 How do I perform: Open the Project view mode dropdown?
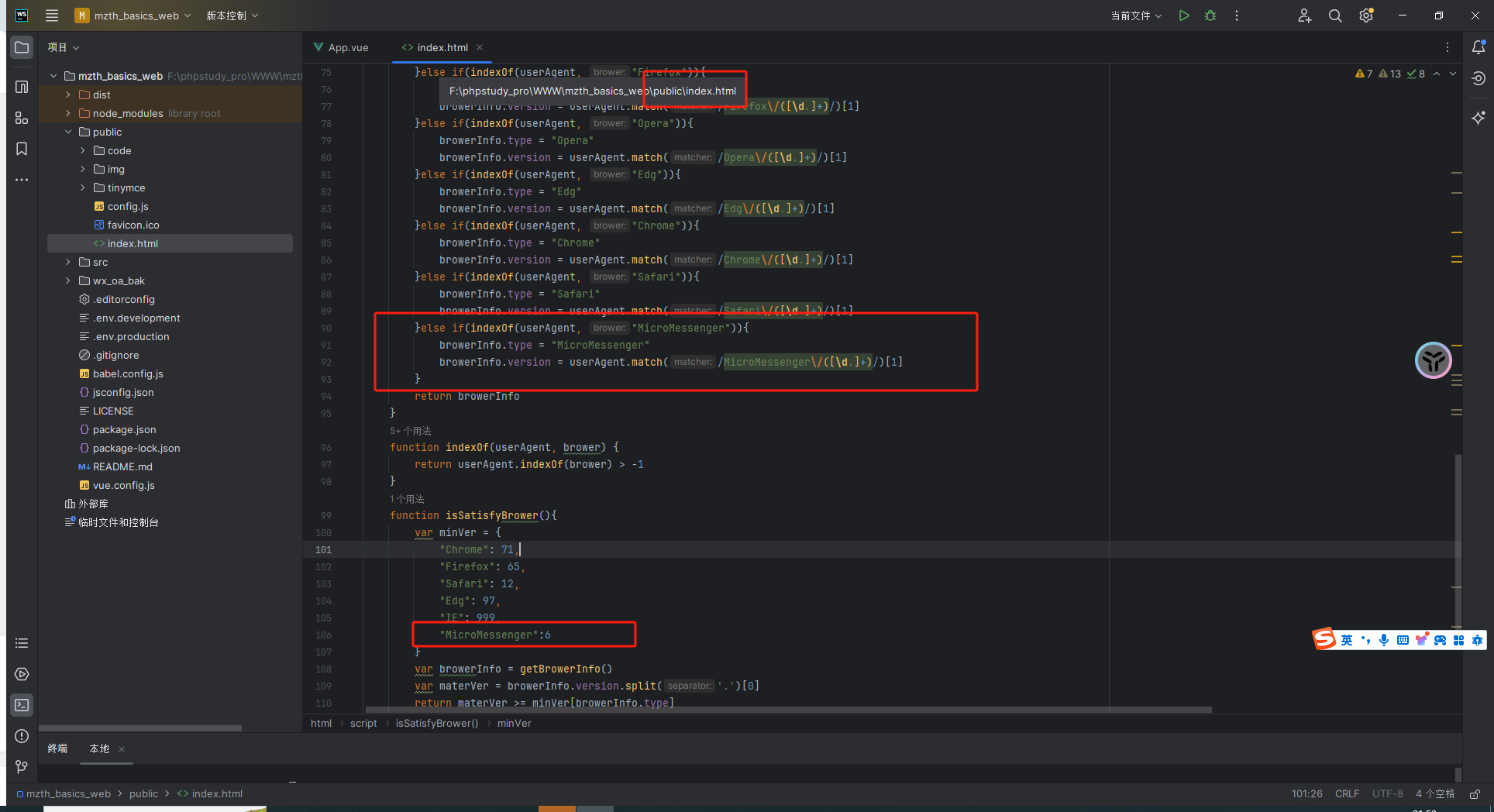click(63, 47)
